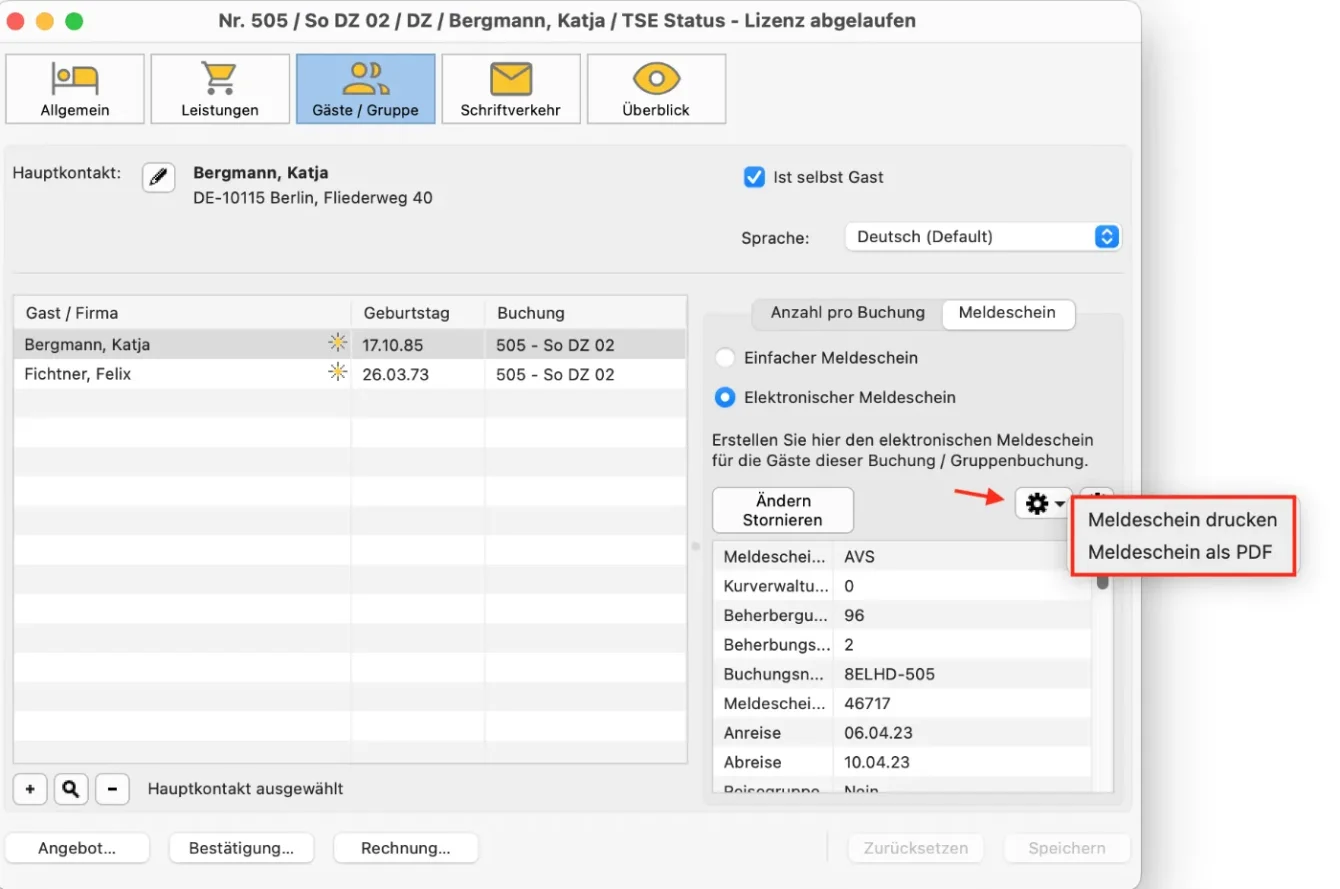The height and width of the screenshot is (889, 1340).
Task: Open the Sprache dropdown Deutsch (Default)
Action: [982, 237]
